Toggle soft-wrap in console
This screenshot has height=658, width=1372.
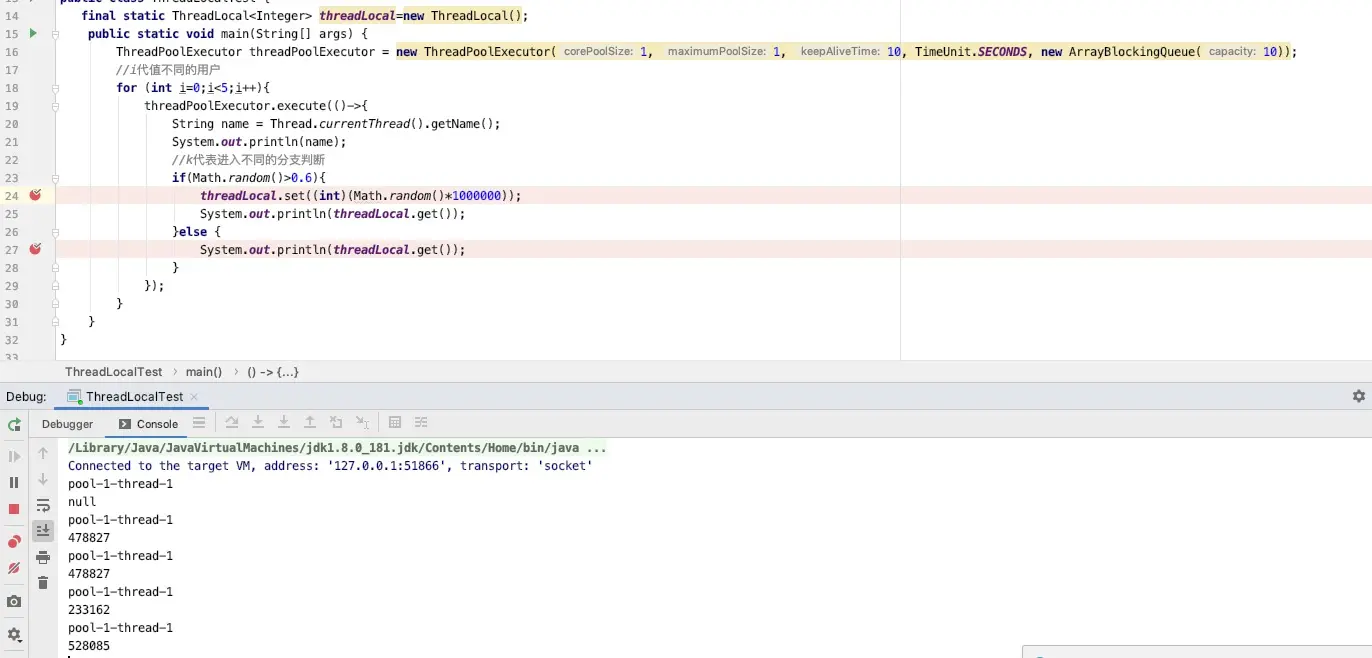(43, 505)
